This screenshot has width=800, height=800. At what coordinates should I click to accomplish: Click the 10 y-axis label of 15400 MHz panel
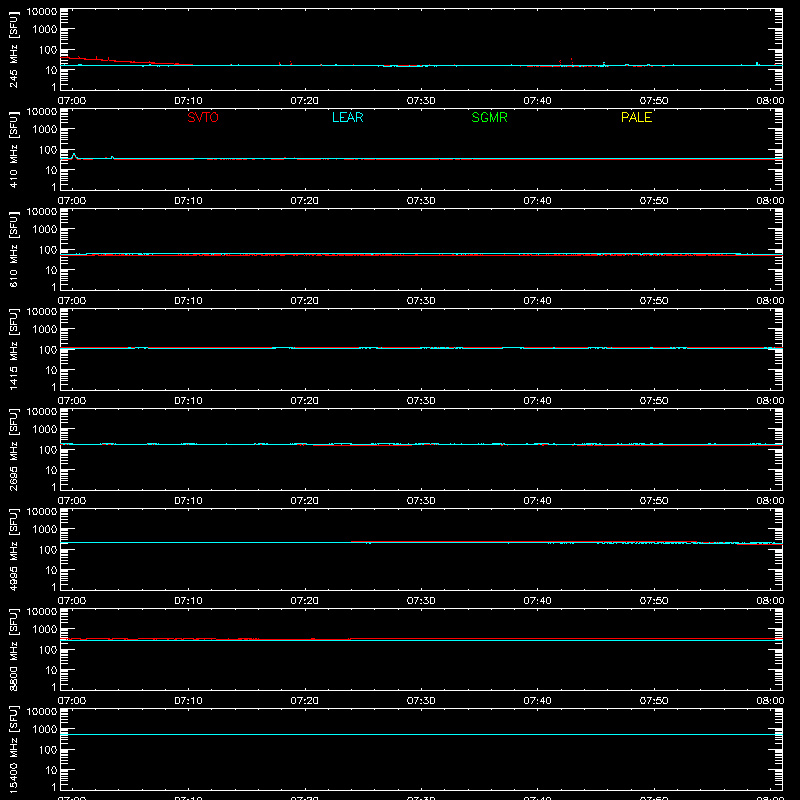[51, 770]
